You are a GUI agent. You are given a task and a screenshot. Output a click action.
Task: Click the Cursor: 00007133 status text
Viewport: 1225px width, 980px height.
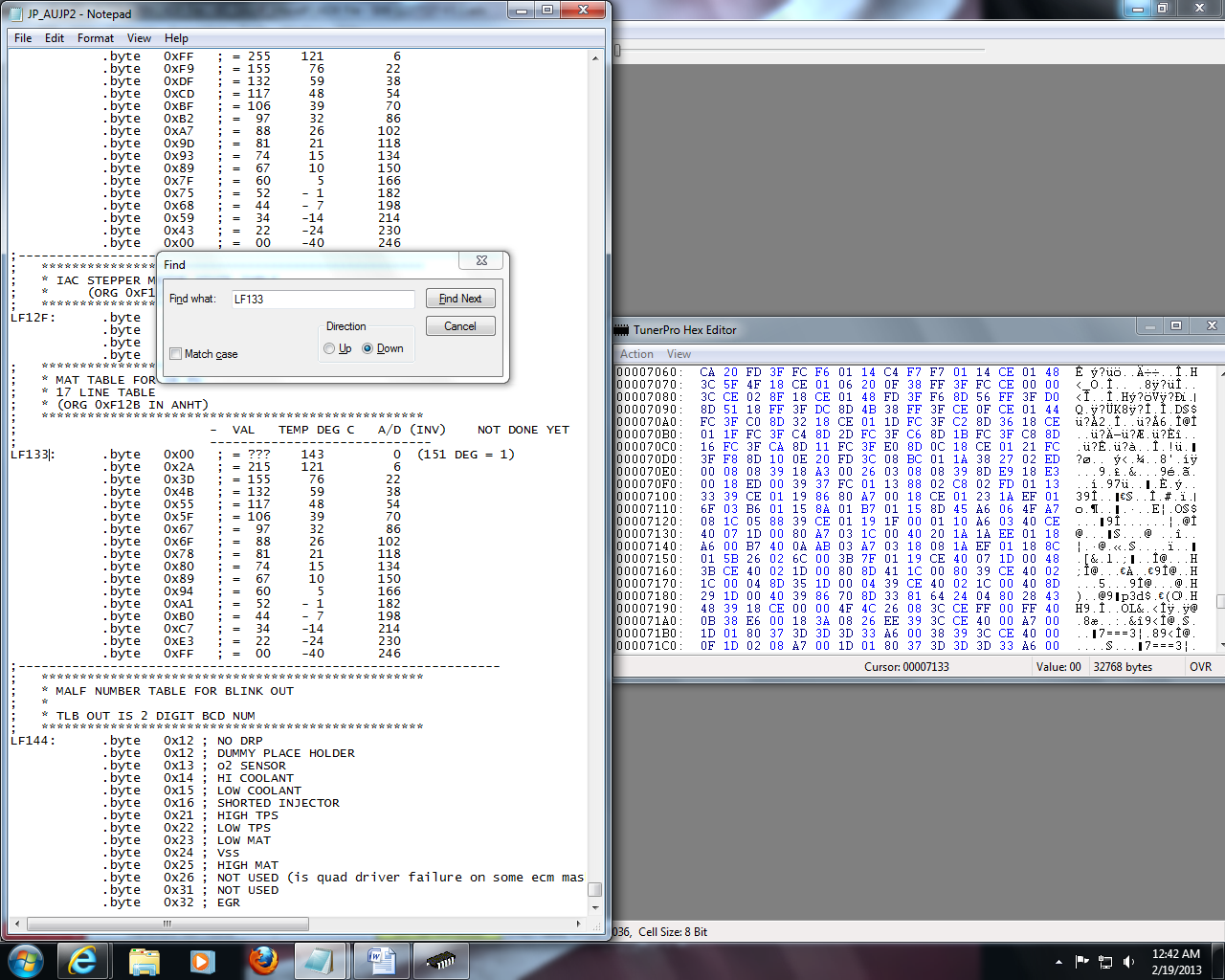pos(906,667)
